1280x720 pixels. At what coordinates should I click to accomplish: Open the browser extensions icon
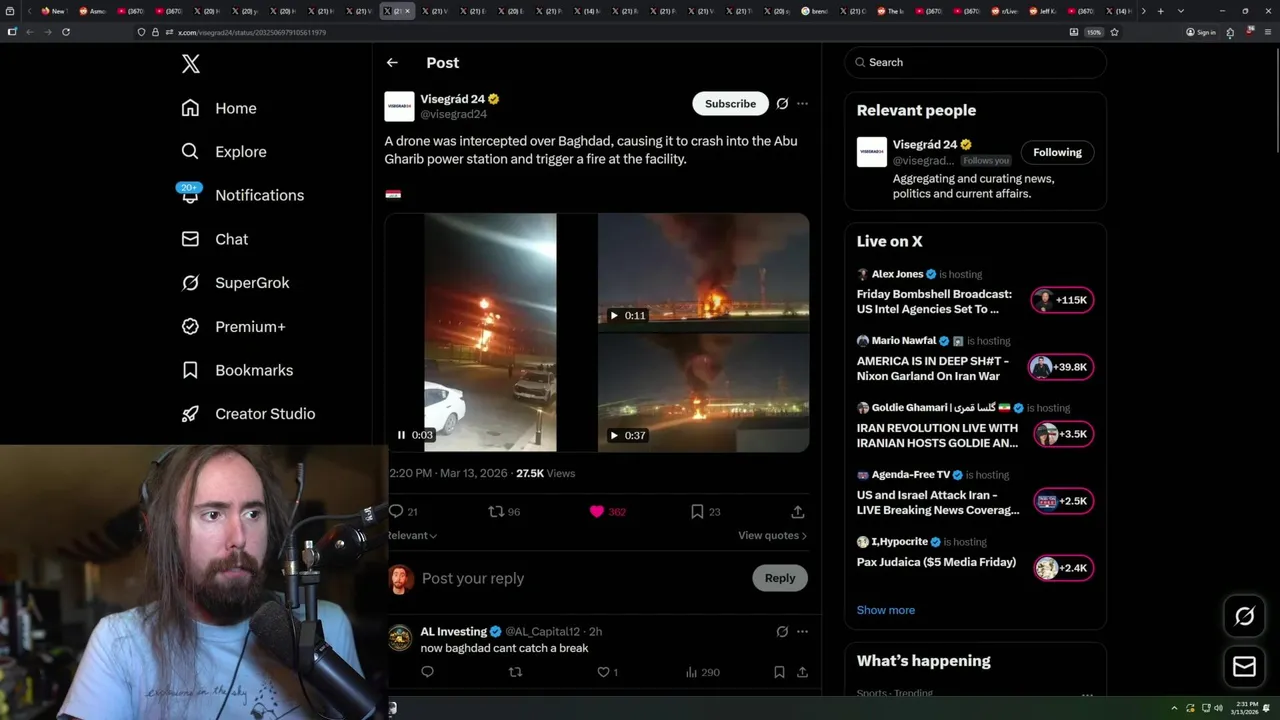click(x=1230, y=32)
